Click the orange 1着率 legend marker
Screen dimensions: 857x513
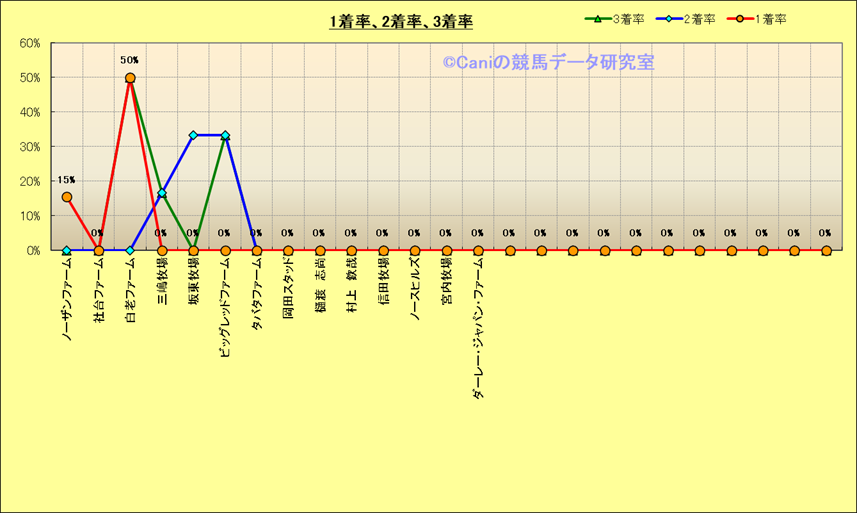(x=738, y=19)
